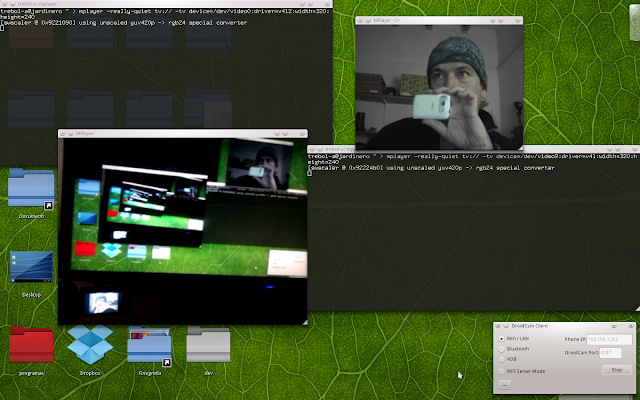This screenshot has width=640, height=400.
Task: Select the Bluetooth connection option
Action: click(x=502, y=349)
